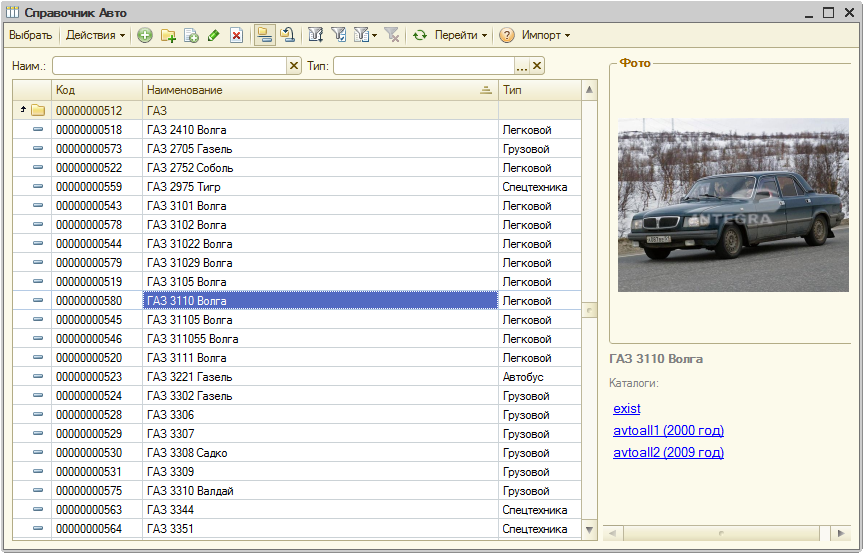Select row ГАЗ 3105 Волга
Viewport: 863px width, 553px height.
click(x=297, y=282)
